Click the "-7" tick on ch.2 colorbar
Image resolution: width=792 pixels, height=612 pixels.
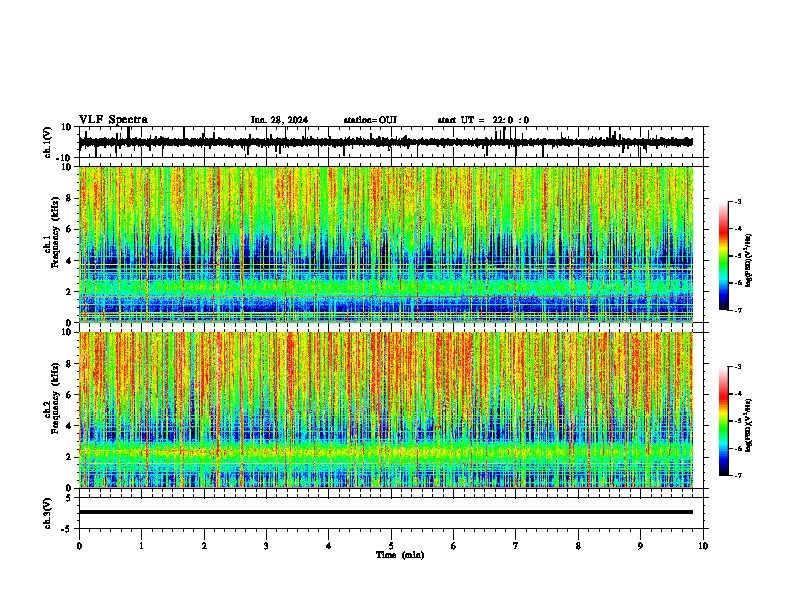(737, 476)
